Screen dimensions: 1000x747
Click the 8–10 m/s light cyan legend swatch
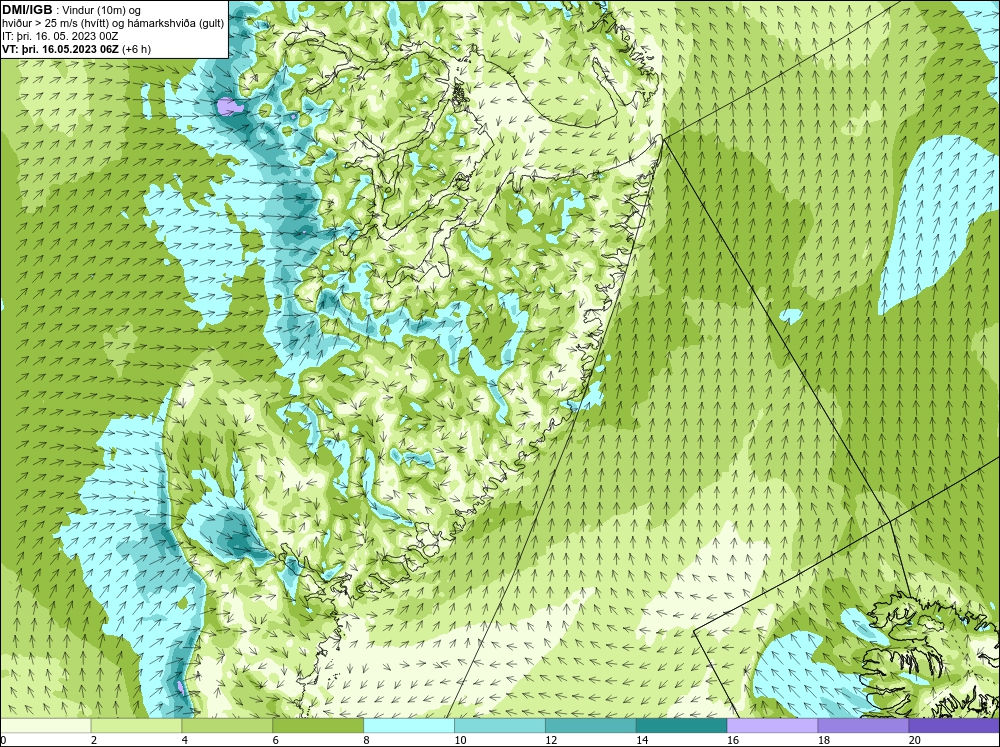pyautogui.click(x=409, y=726)
